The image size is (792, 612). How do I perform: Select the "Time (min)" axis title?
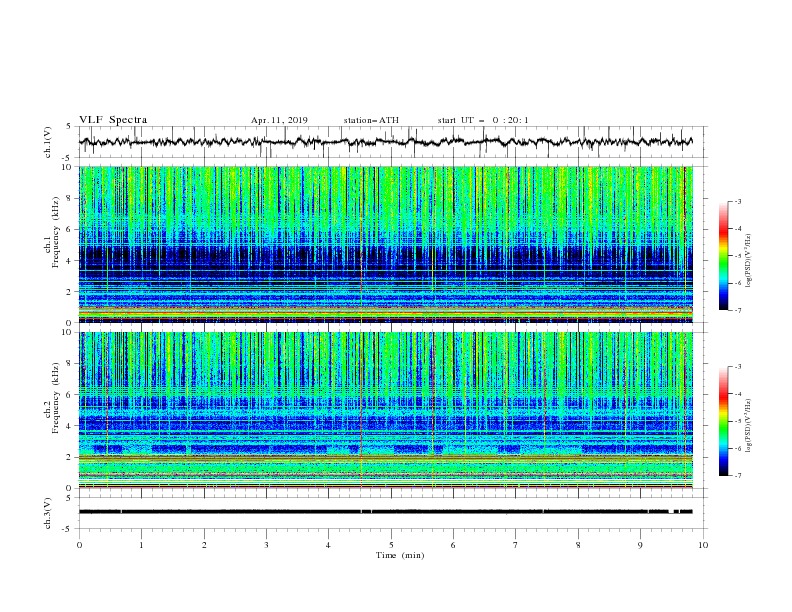[x=400, y=555]
